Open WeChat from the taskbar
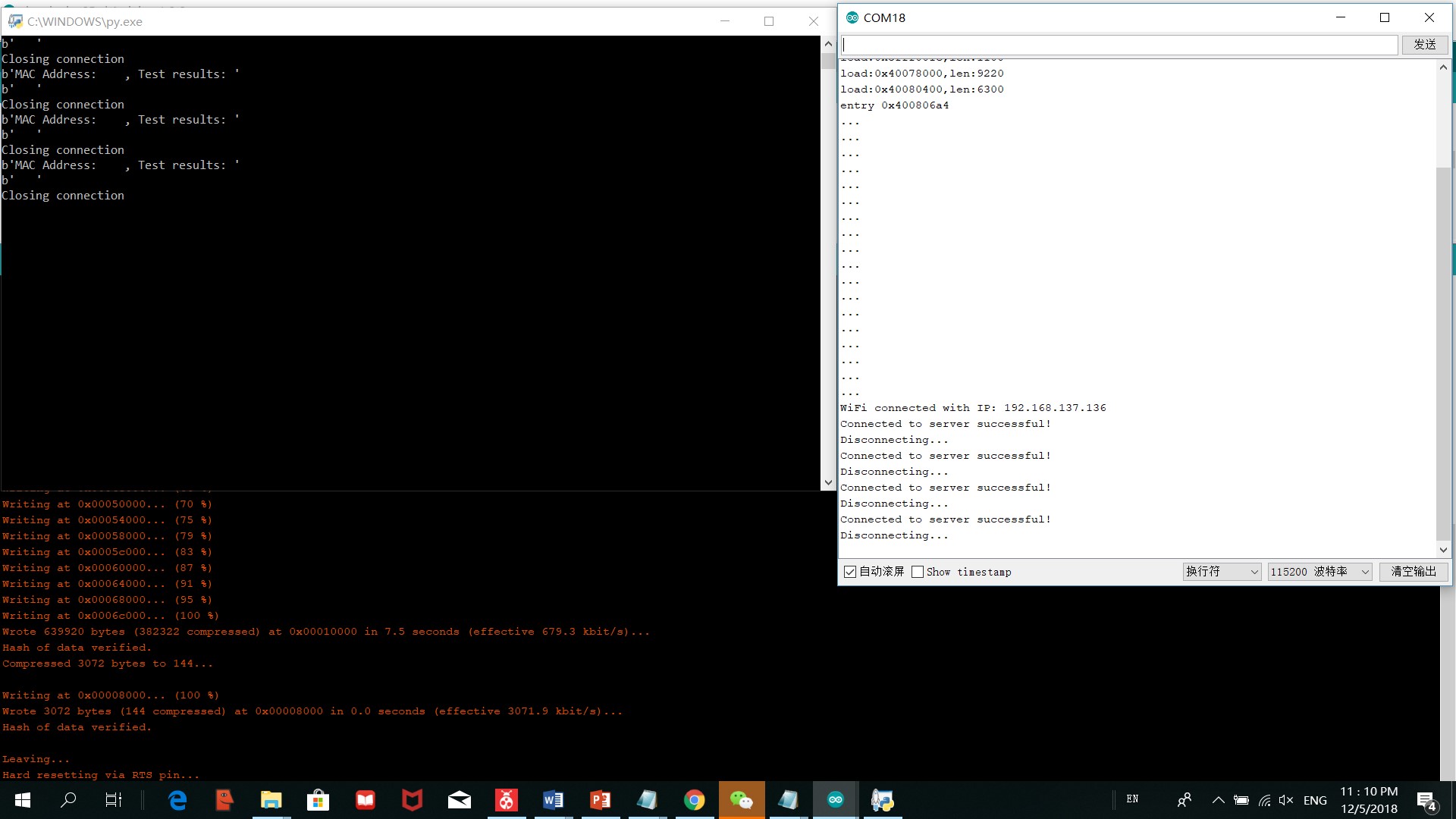Viewport: 1456px width, 819px height. [x=741, y=800]
